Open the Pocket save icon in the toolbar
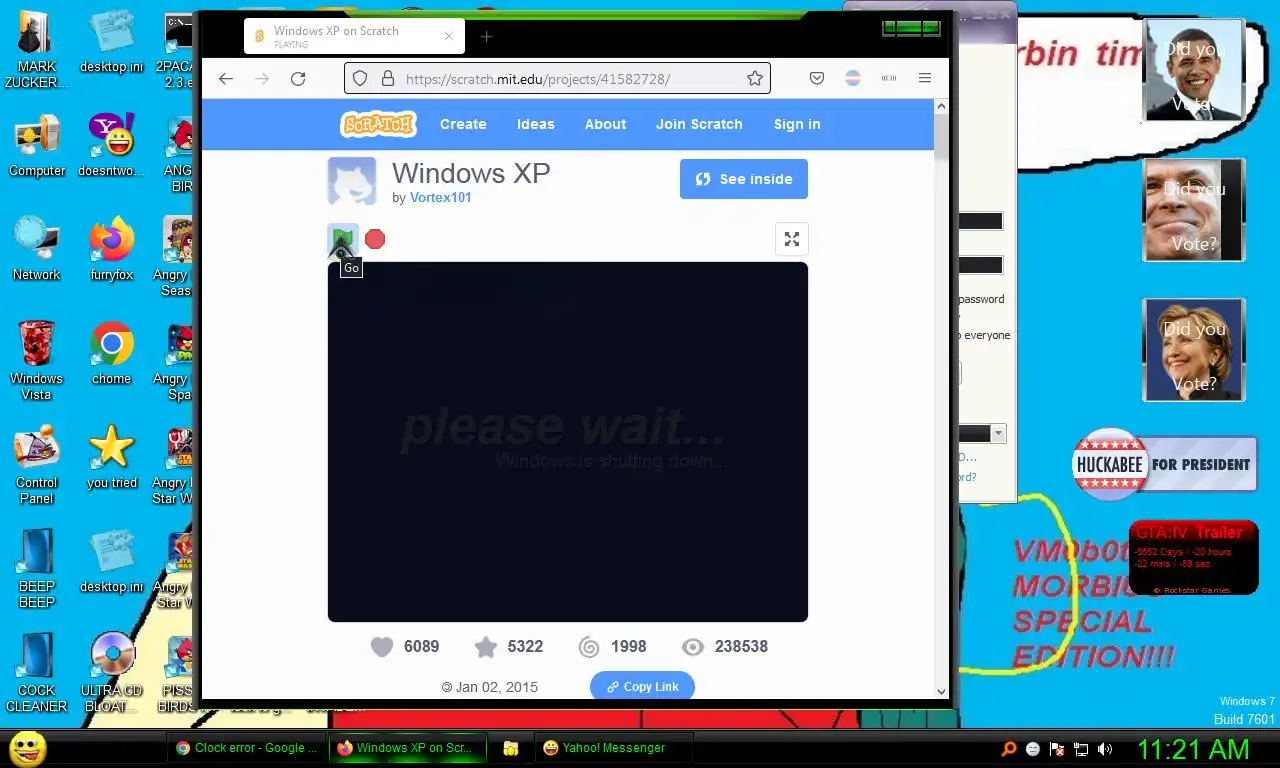1280x768 pixels. click(x=817, y=78)
